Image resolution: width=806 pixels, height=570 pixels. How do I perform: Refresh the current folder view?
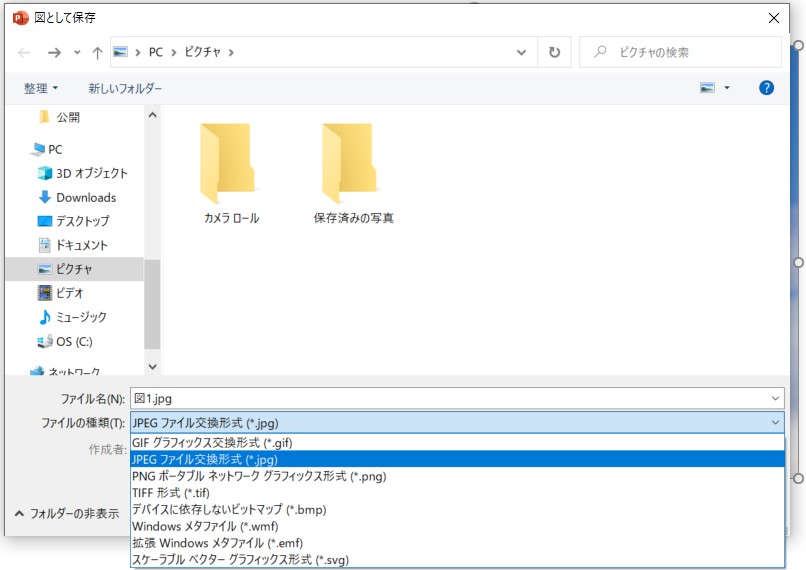click(x=554, y=52)
